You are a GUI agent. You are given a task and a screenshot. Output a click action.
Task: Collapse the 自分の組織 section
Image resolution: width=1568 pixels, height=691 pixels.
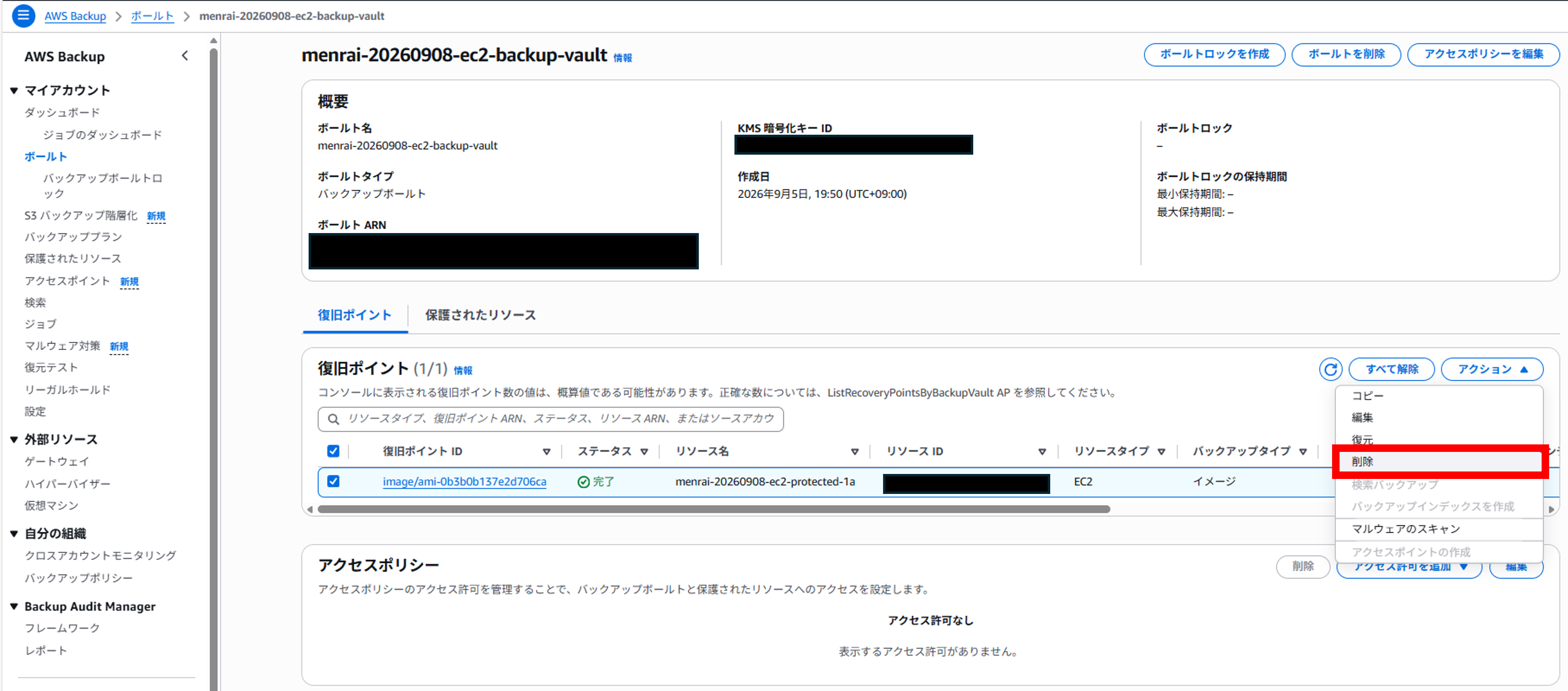point(14,534)
